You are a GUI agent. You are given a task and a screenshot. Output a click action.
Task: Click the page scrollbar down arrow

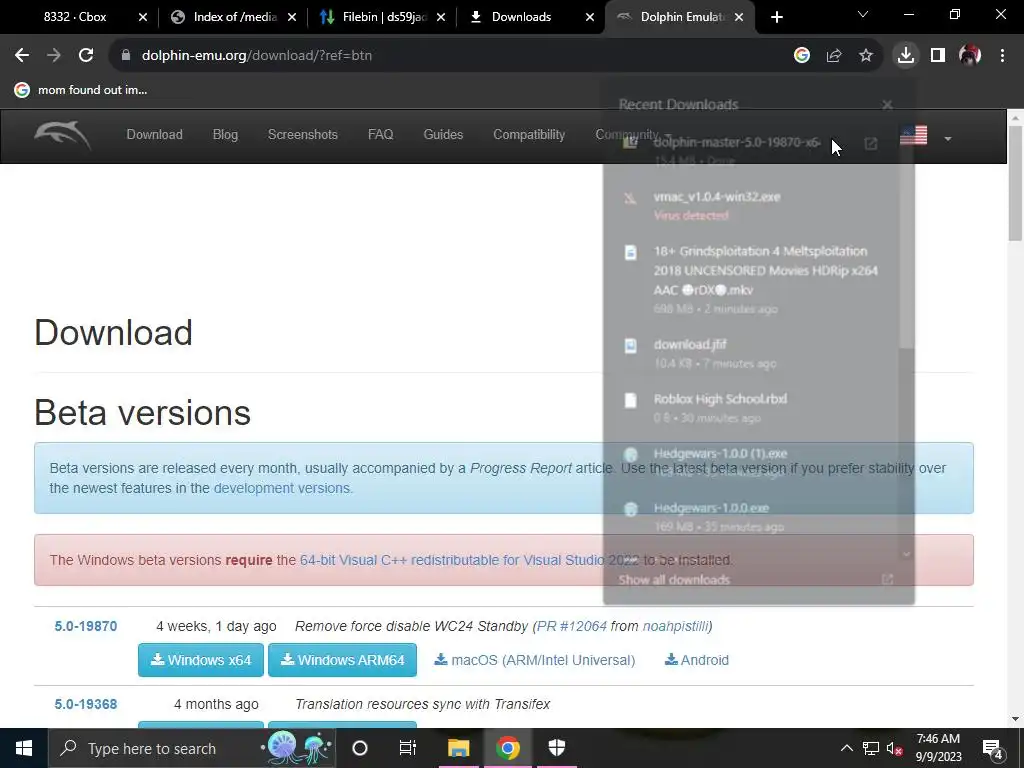pyautogui.click(x=1016, y=719)
